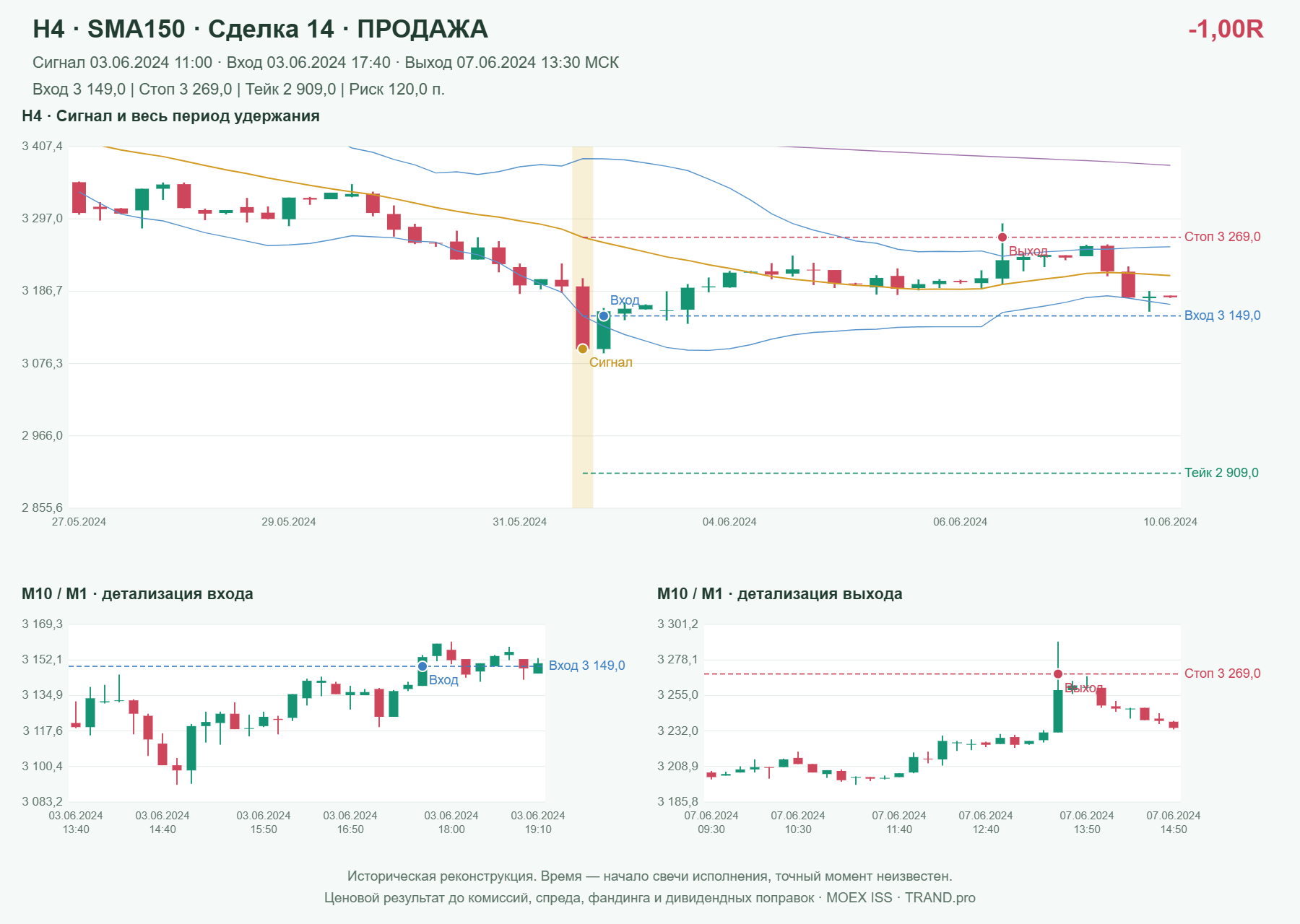Screen dimensions: 1300x924
Task: Click the line starting 'Сигнал 03.06.2024 11:00'
Action: point(326,63)
